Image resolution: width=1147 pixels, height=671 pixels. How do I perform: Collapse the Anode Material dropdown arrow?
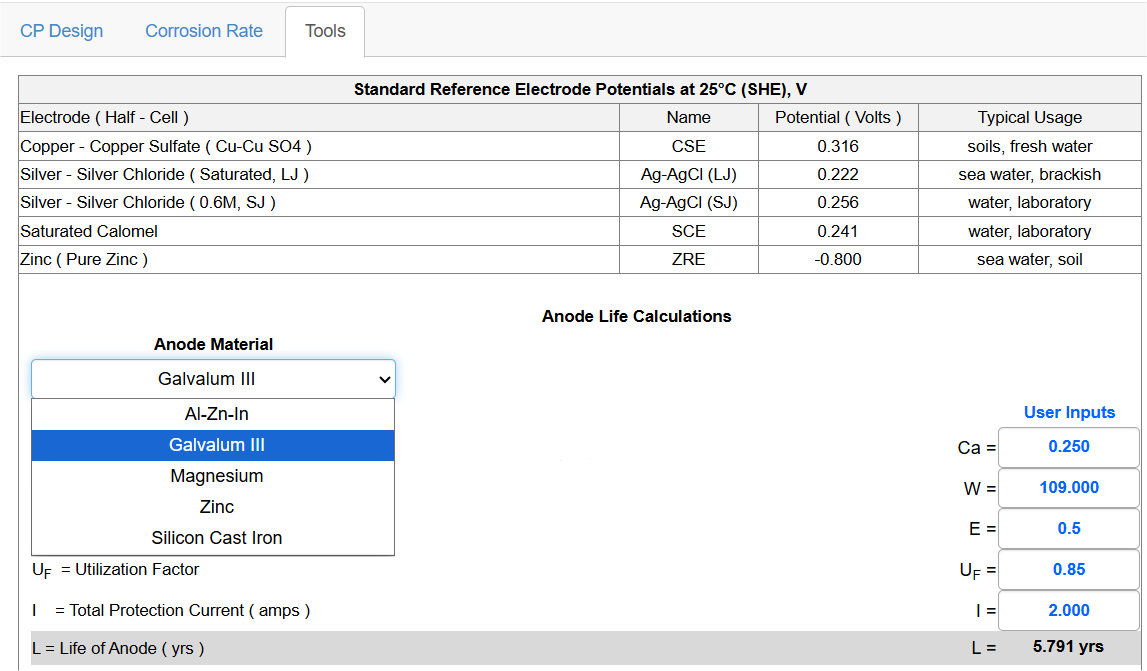[384, 379]
